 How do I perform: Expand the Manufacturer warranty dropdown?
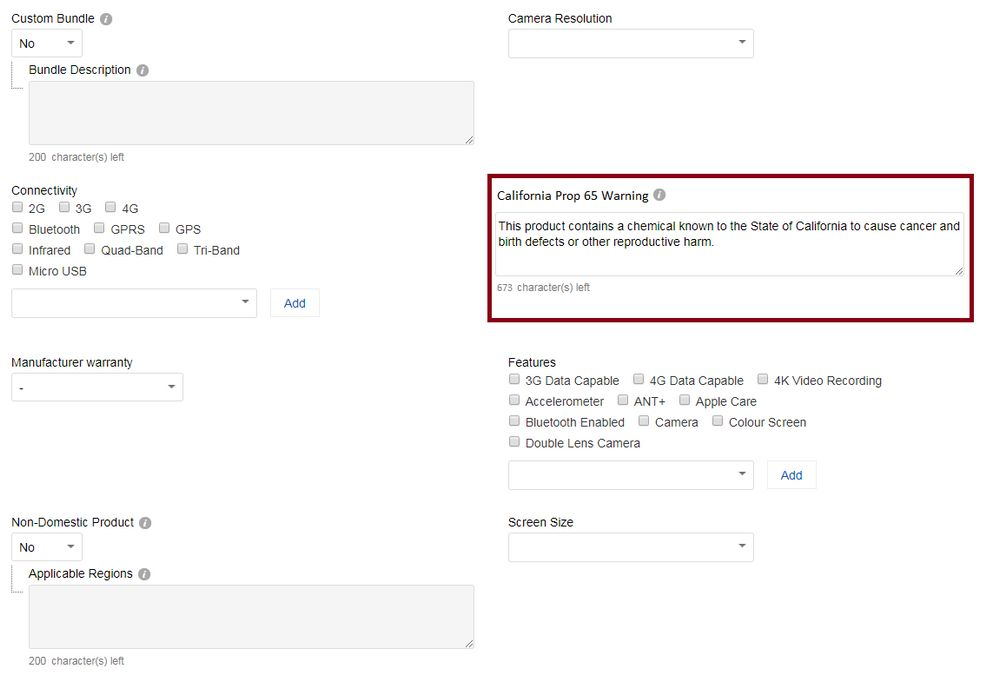tap(97, 387)
